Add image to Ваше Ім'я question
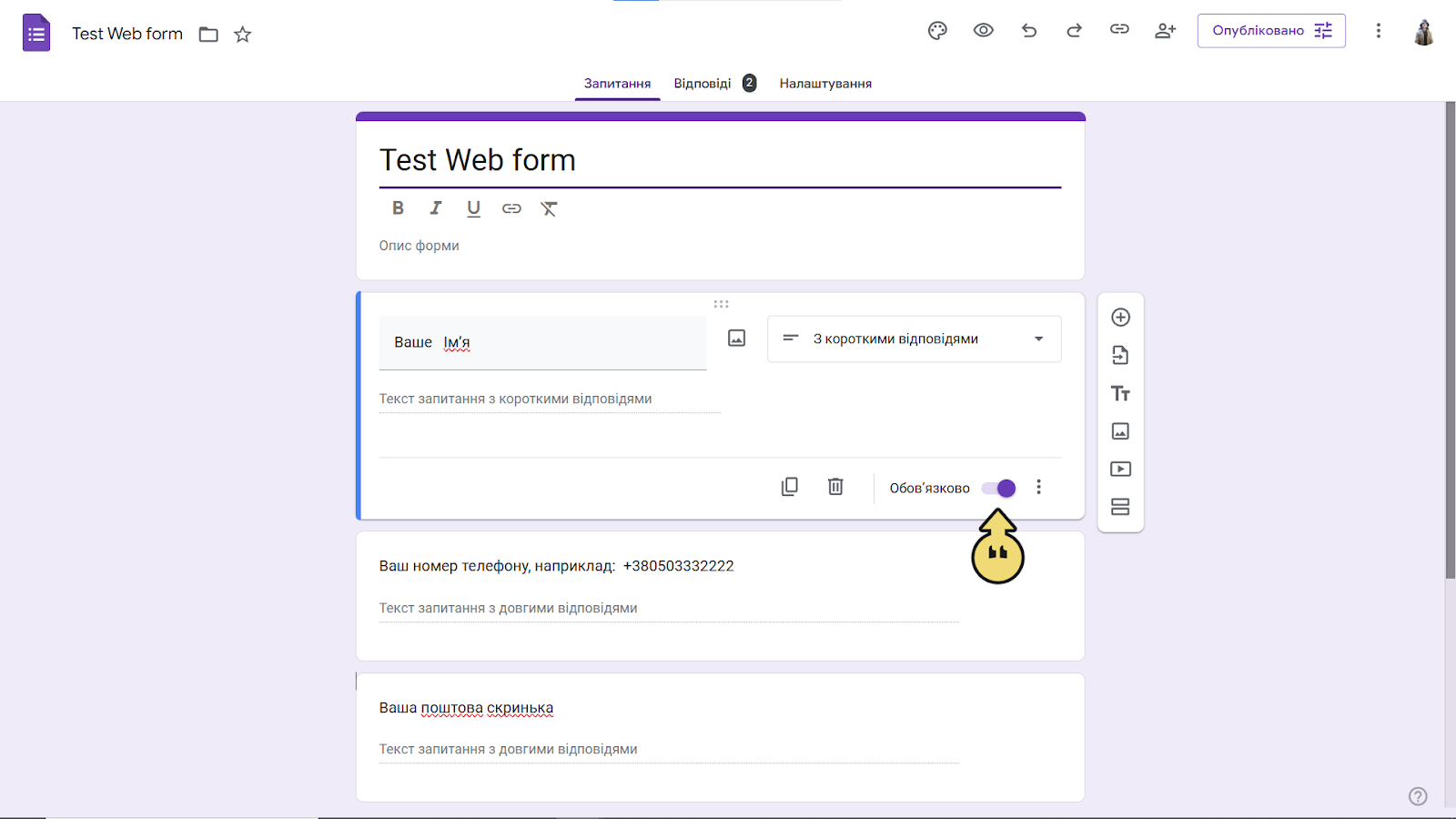The image size is (1456, 819). [x=737, y=339]
